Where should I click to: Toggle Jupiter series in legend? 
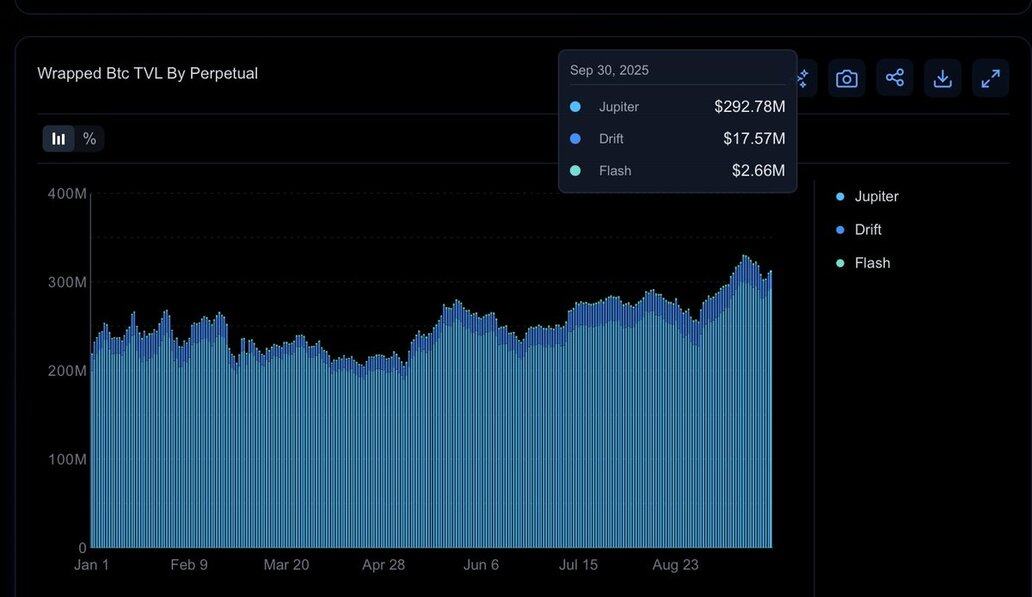[x=876, y=197]
